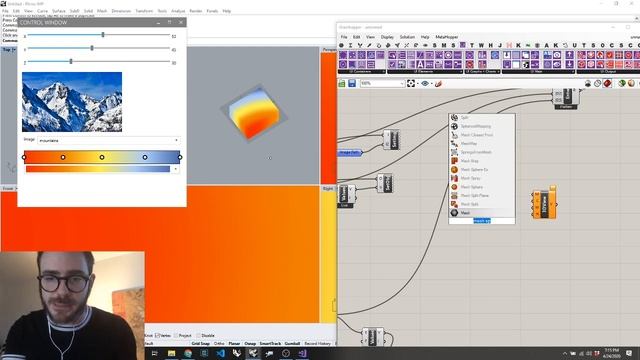Viewport: 640px width, 360px height.
Task: Click the mountain image thumbnail
Action: click(72, 102)
